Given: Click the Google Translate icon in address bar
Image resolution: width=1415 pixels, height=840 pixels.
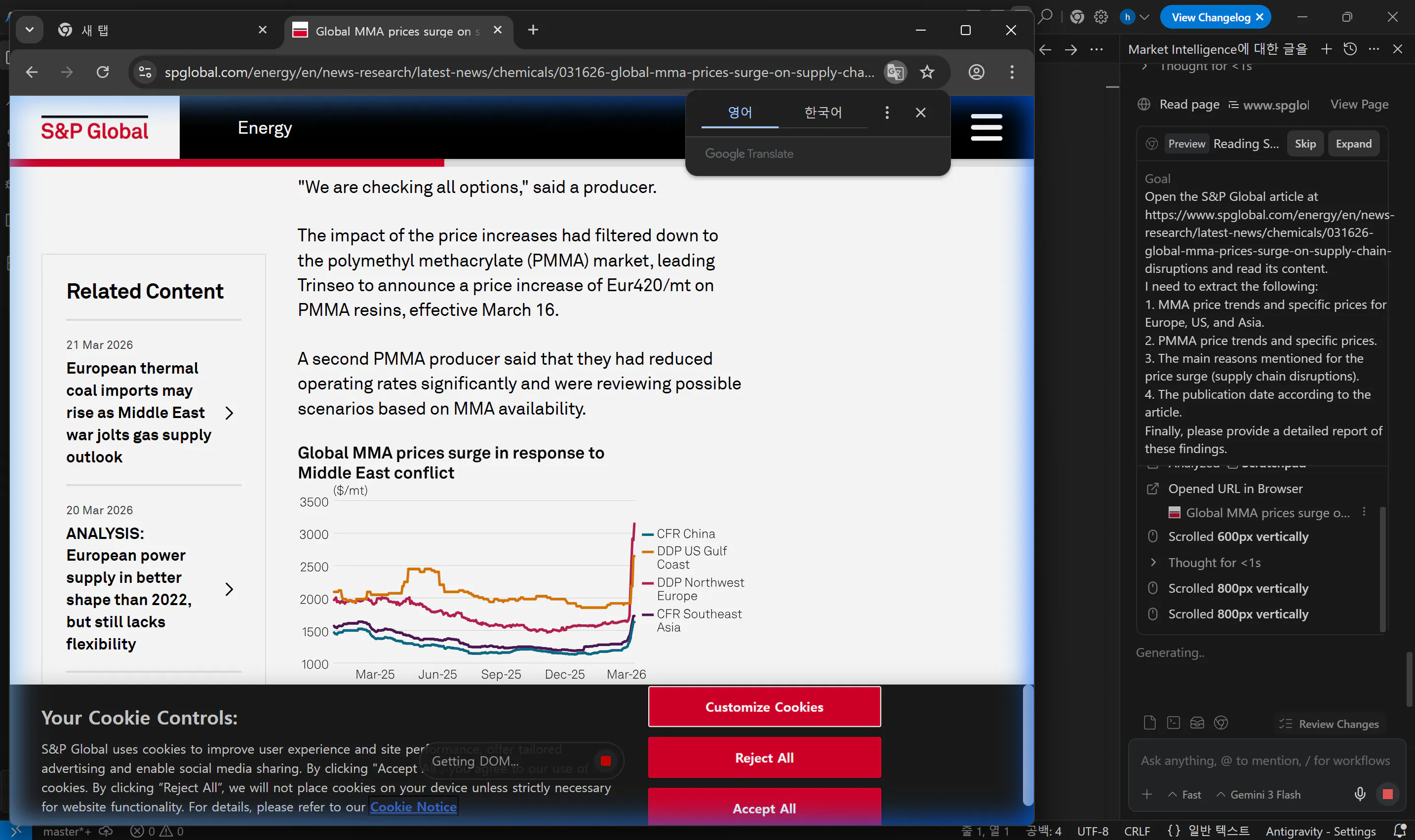Looking at the screenshot, I should 895,72.
